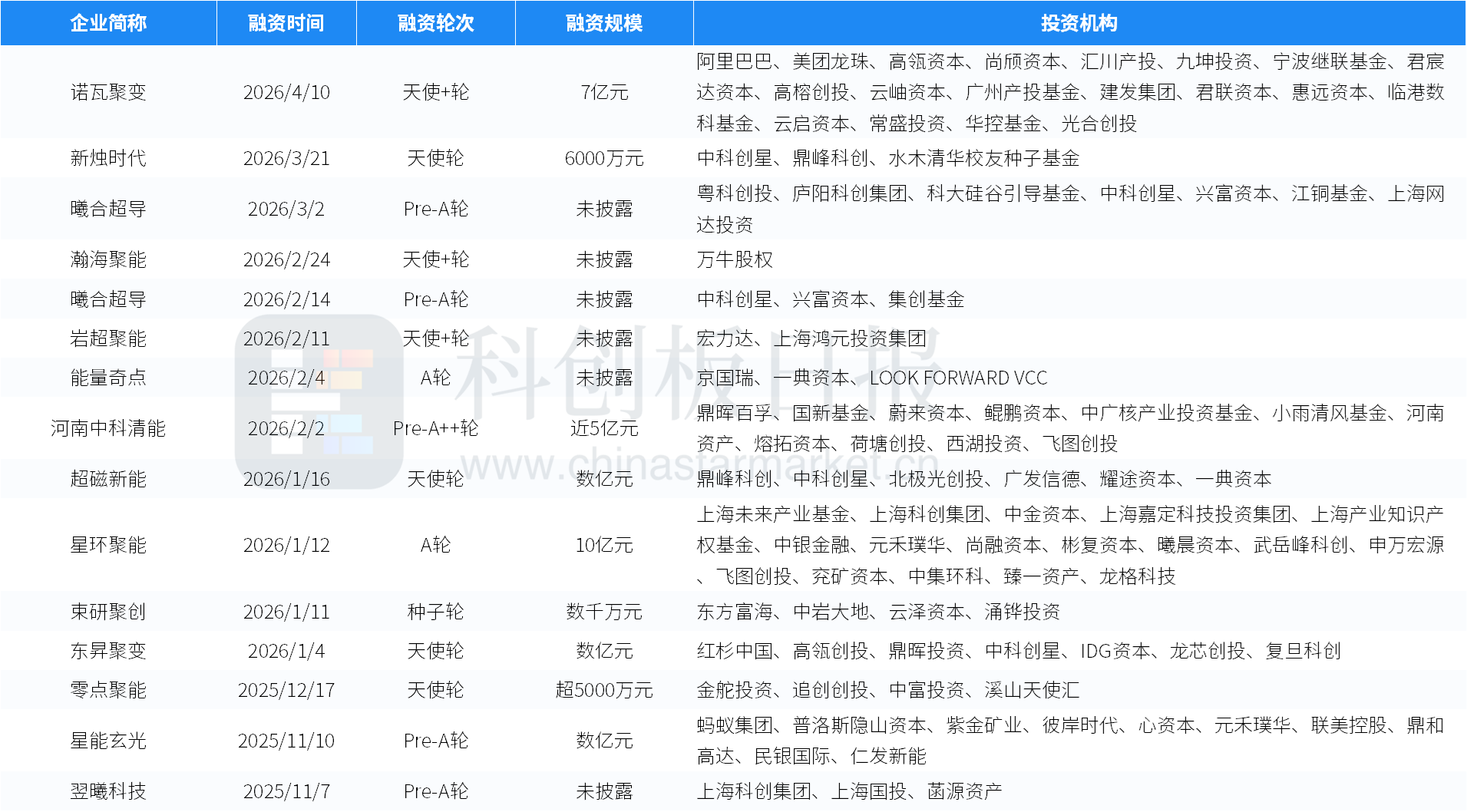Image resolution: width=1467 pixels, height=812 pixels.
Task: Click company name 能量奇点
Action: pos(108,378)
